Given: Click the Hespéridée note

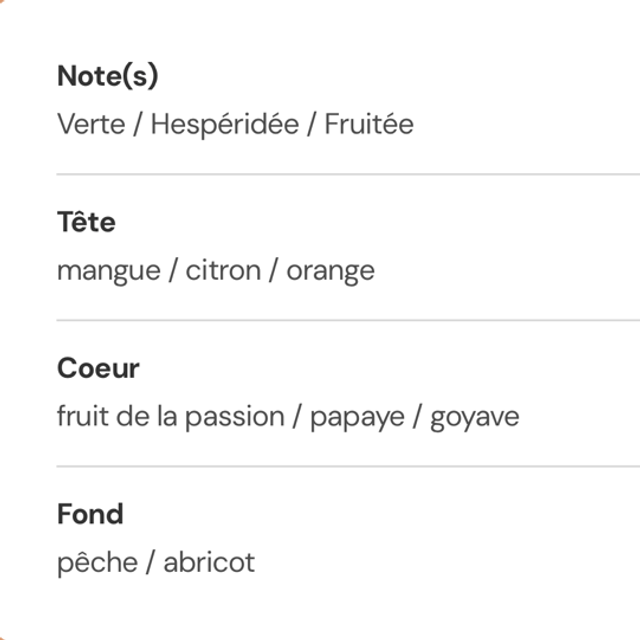Looking at the screenshot, I should coord(225,124).
